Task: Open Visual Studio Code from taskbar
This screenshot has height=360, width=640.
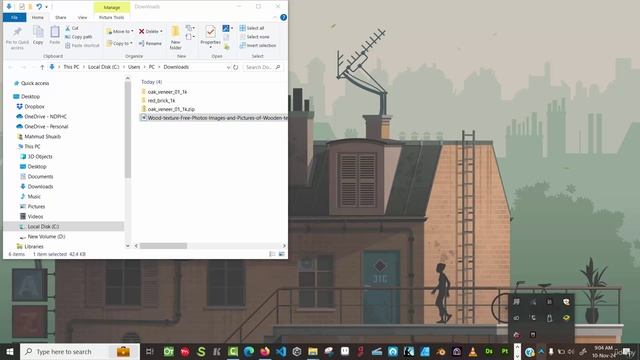Action: 281,351
